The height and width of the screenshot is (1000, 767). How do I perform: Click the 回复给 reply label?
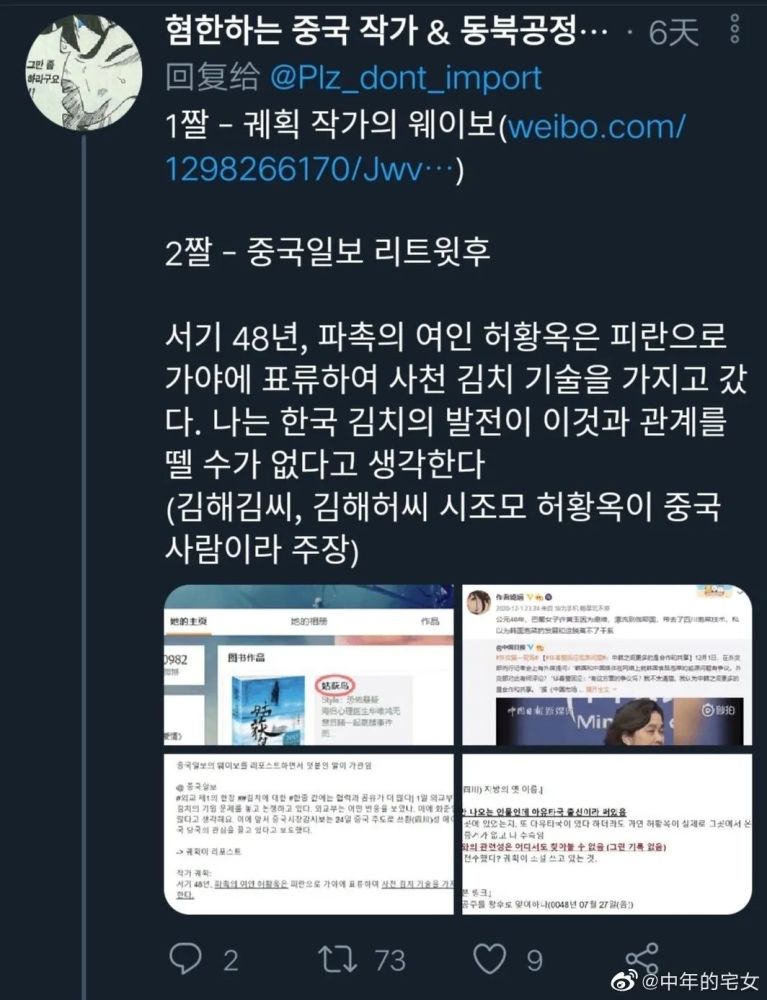coord(212,78)
